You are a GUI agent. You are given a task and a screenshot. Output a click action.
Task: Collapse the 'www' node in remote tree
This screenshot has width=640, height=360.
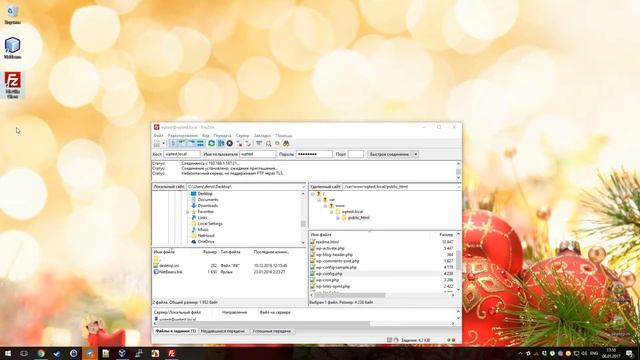click(325, 206)
